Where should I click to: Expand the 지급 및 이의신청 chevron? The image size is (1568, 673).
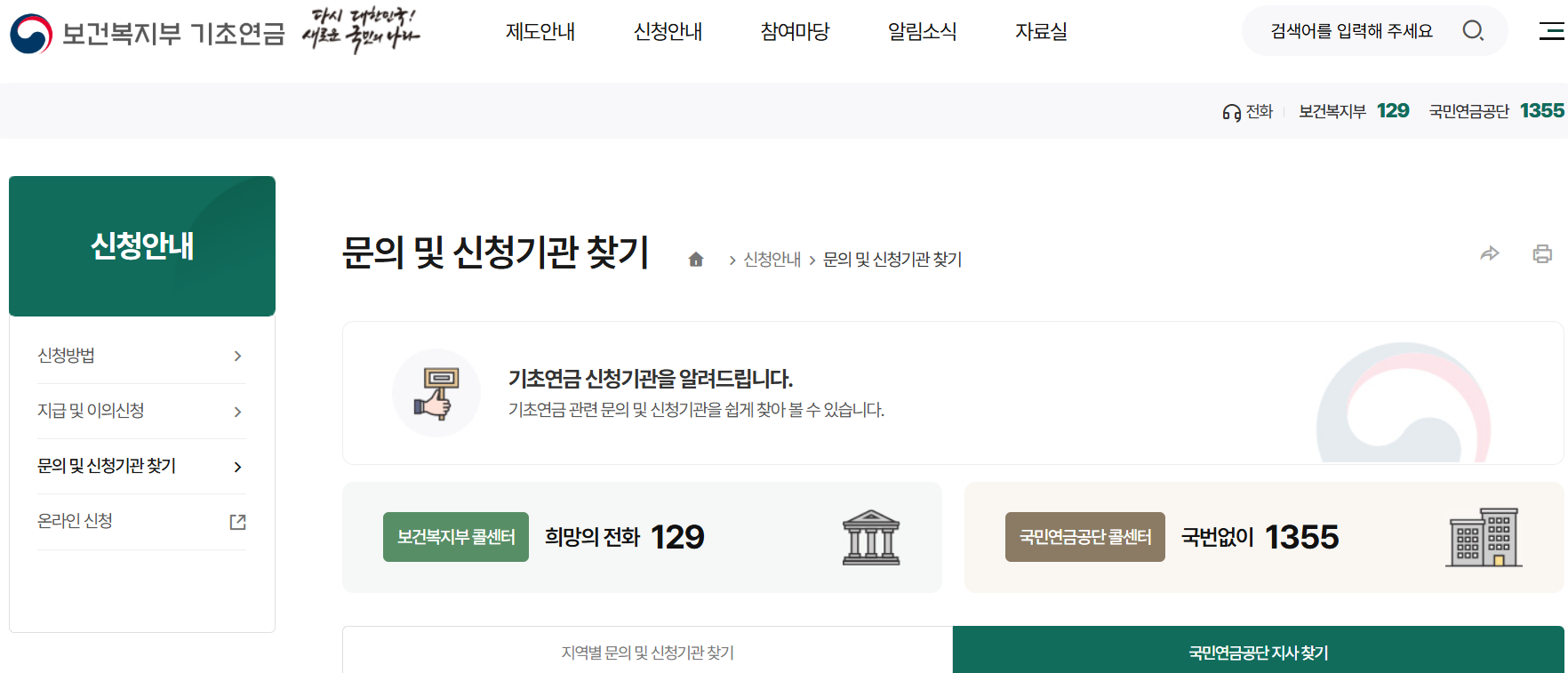(237, 412)
